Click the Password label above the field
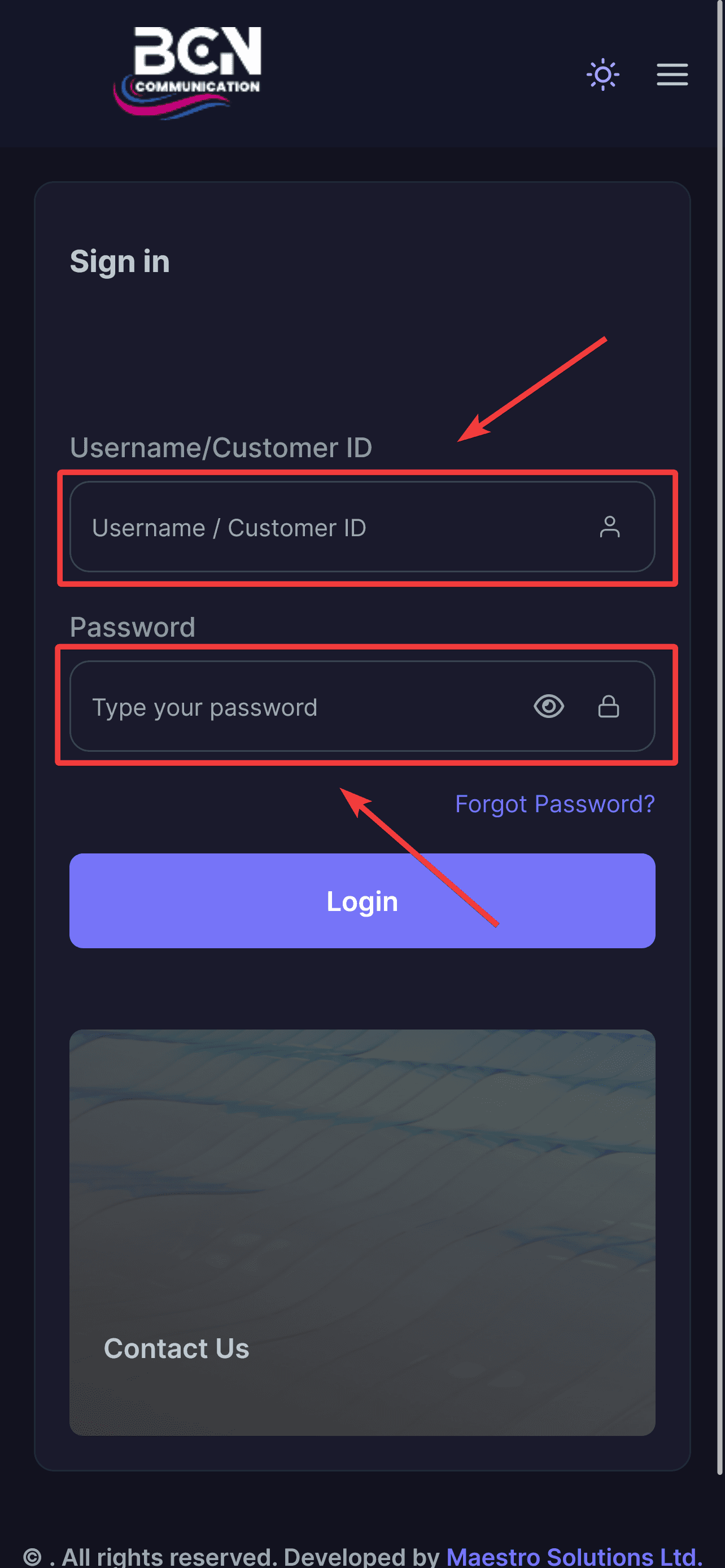Screen dimensions: 725x1568 (x=133, y=627)
